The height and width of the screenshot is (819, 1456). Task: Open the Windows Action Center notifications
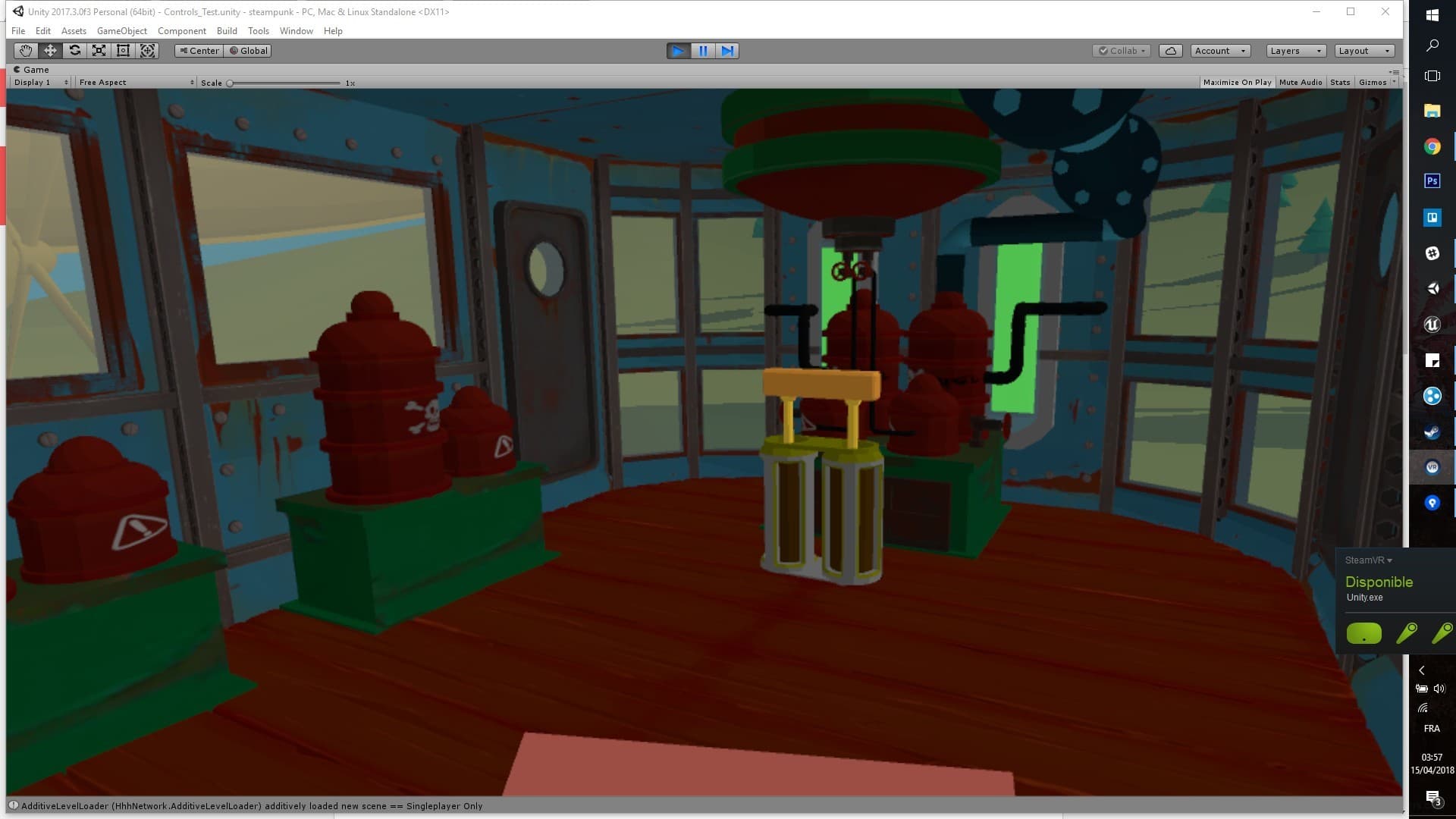(1432, 798)
